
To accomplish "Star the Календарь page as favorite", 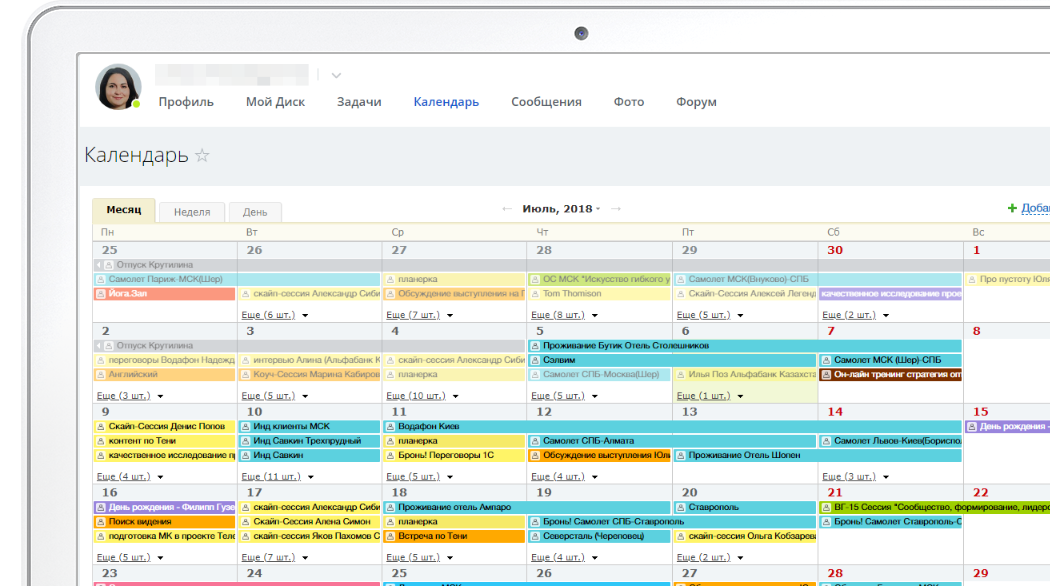I will coord(202,155).
